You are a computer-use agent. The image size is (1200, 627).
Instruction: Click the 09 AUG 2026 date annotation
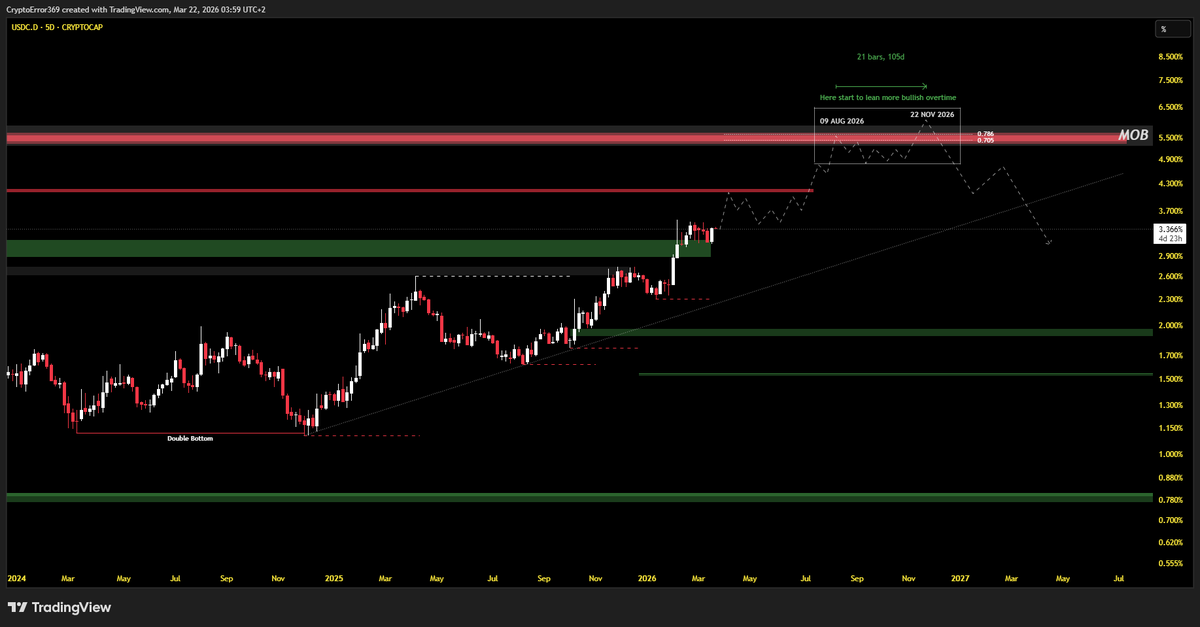tap(842, 120)
